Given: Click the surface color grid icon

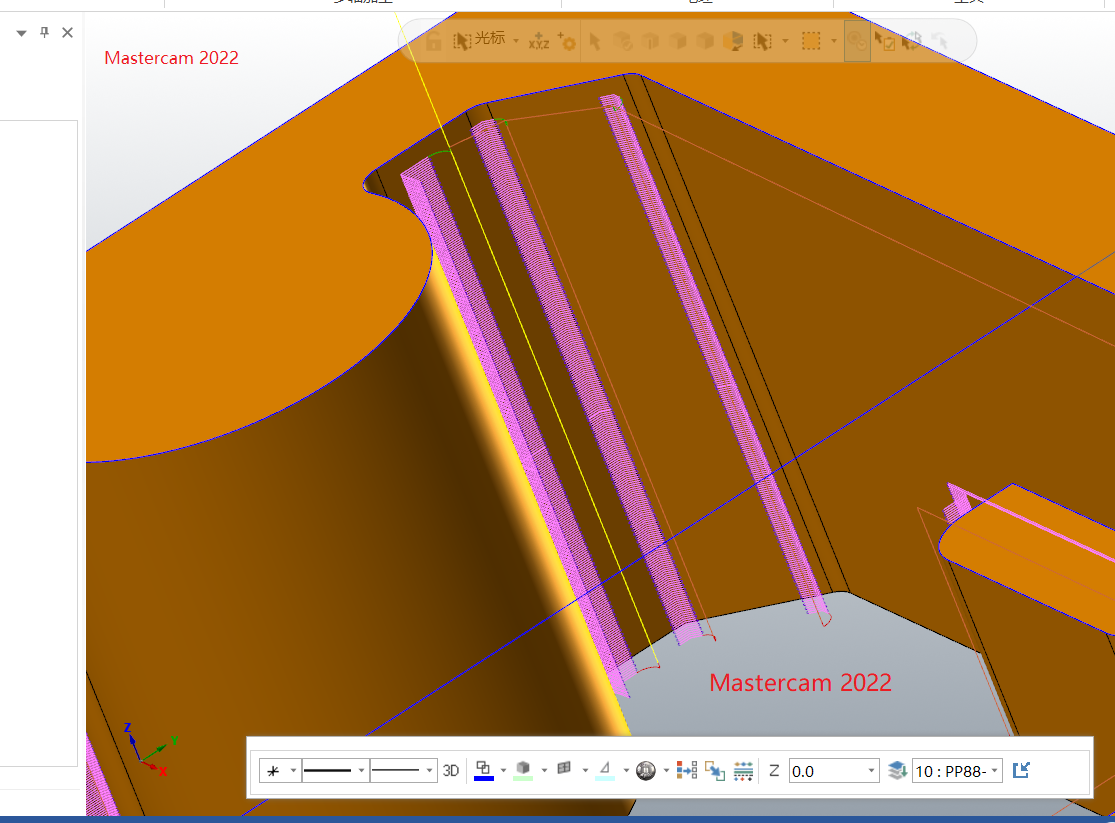Looking at the screenshot, I should point(564,768).
